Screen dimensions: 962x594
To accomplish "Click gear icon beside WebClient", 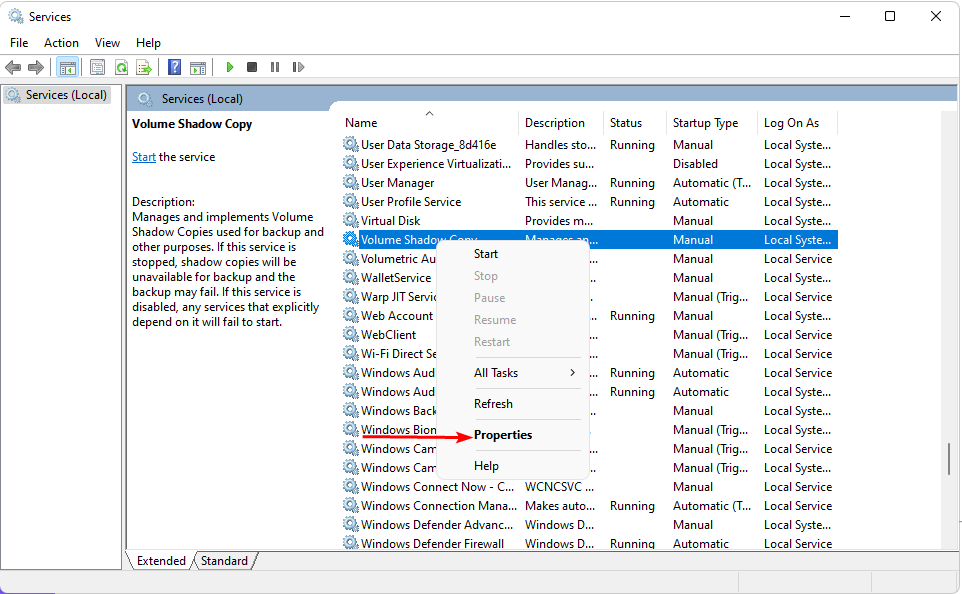I will [x=350, y=334].
